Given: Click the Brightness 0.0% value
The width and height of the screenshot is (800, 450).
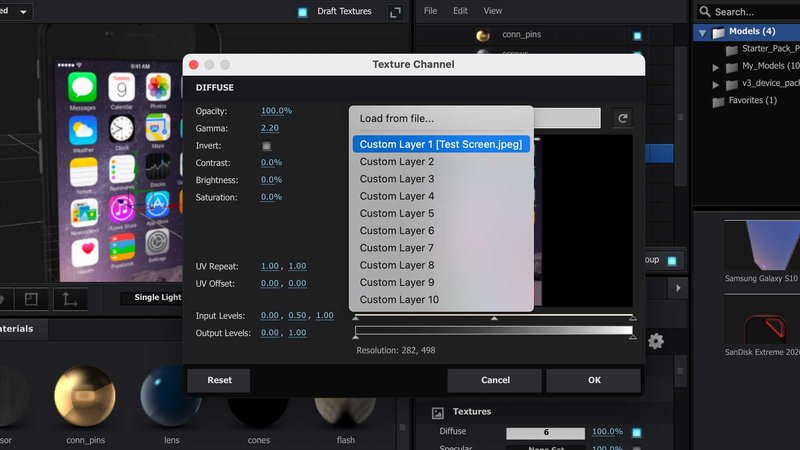Looking at the screenshot, I should (271, 180).
